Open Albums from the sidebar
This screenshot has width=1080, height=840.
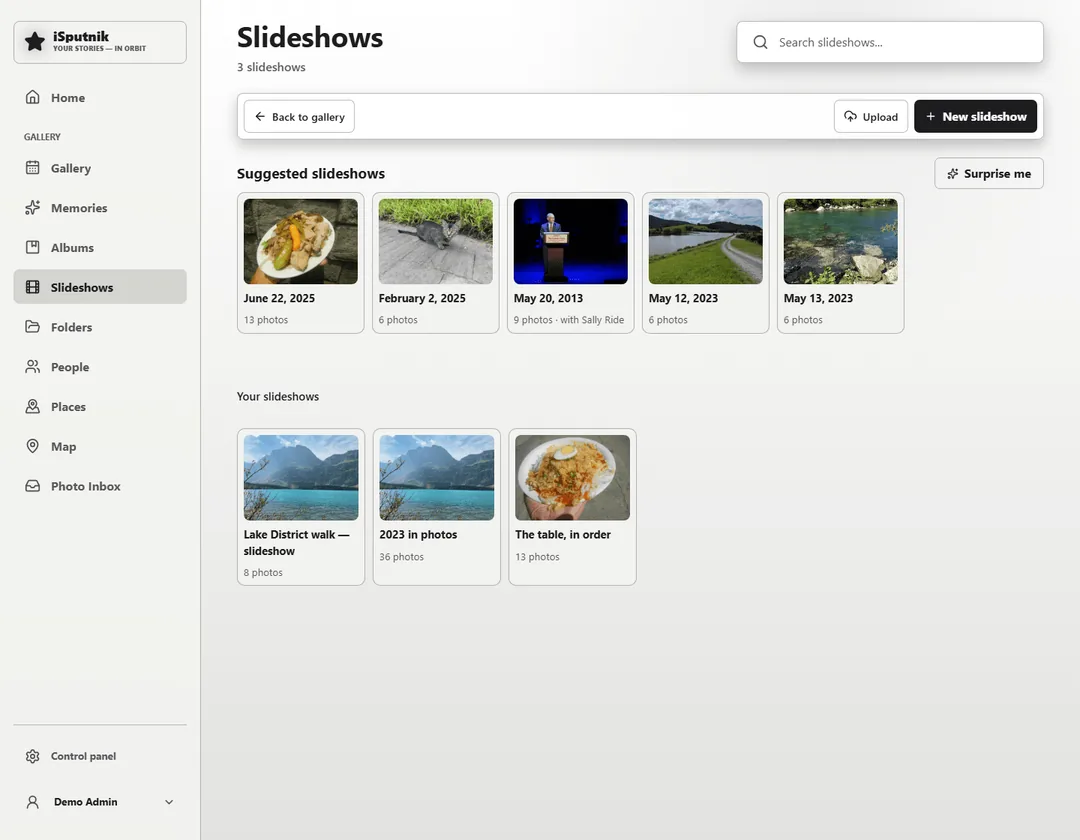(100, 247)
